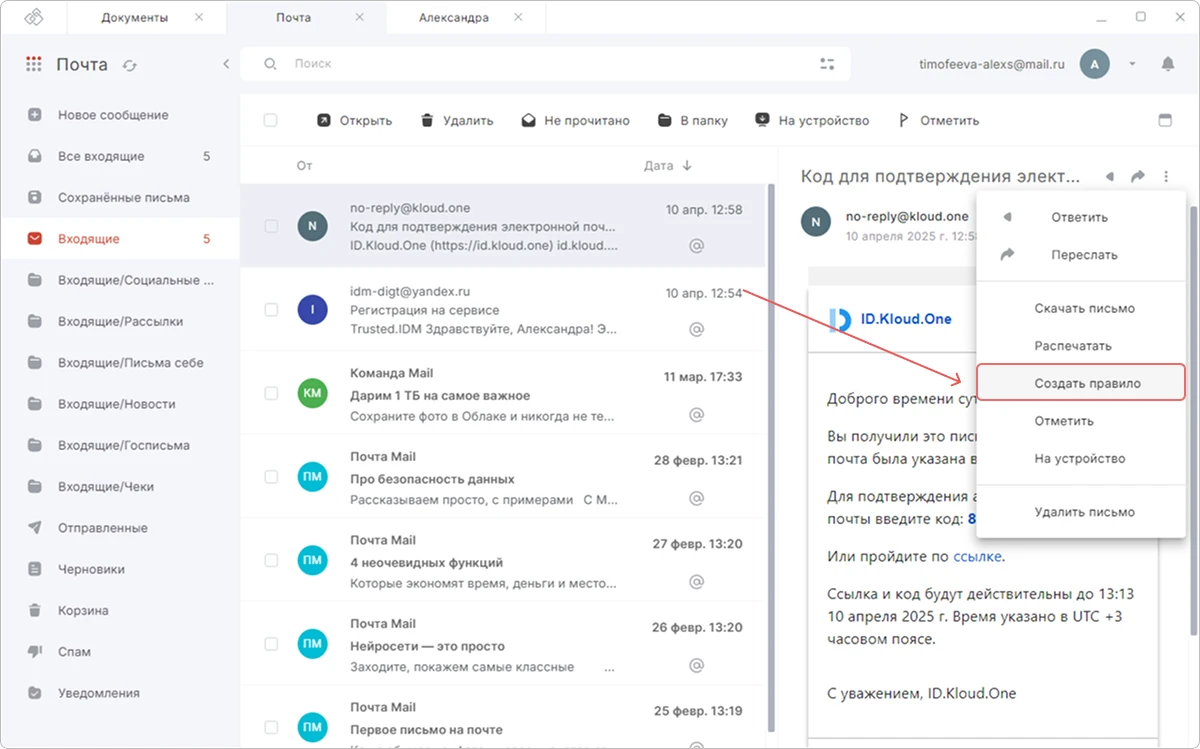This screenshot has height=749, width=1200.
Task: Refresh mail using the sync icon
Action: click(129, 65)
